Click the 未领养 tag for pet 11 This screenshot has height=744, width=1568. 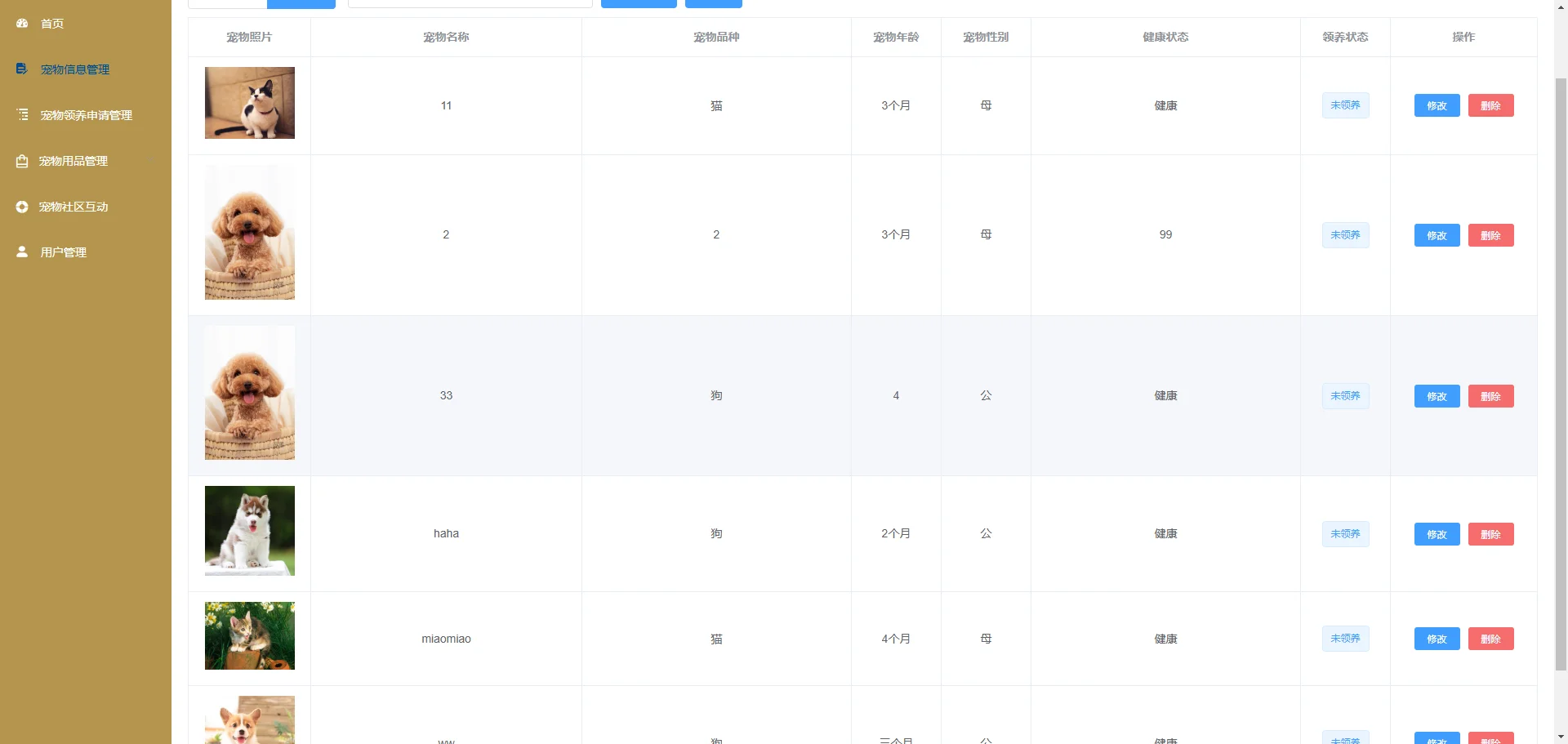pos(1346,105)
